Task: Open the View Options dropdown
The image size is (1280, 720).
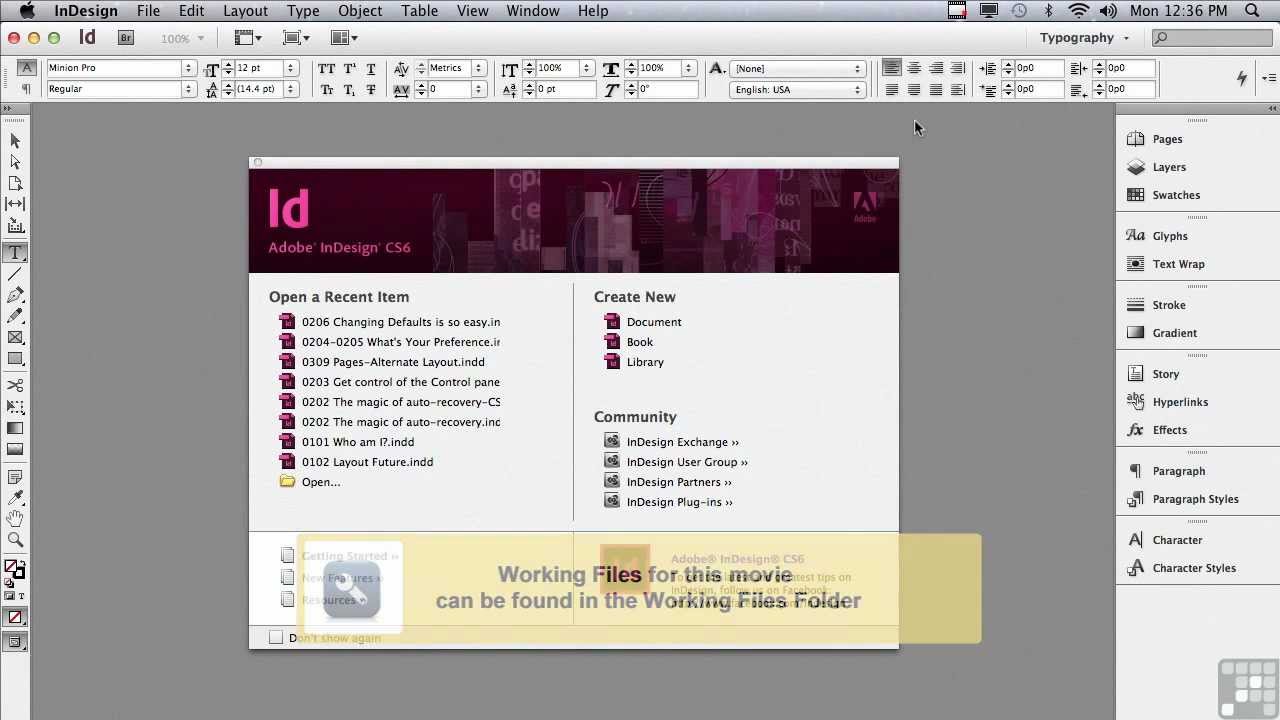Action: pyautogui.click(x=247, y=38)
